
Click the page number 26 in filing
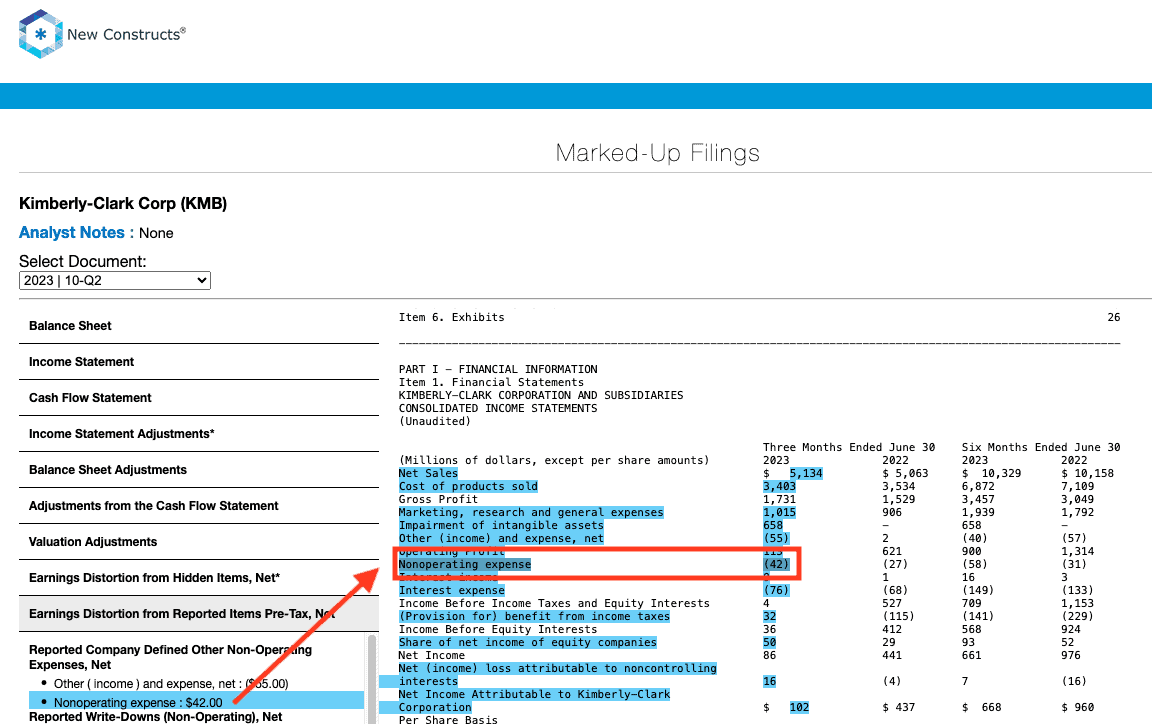(1114, 318)
